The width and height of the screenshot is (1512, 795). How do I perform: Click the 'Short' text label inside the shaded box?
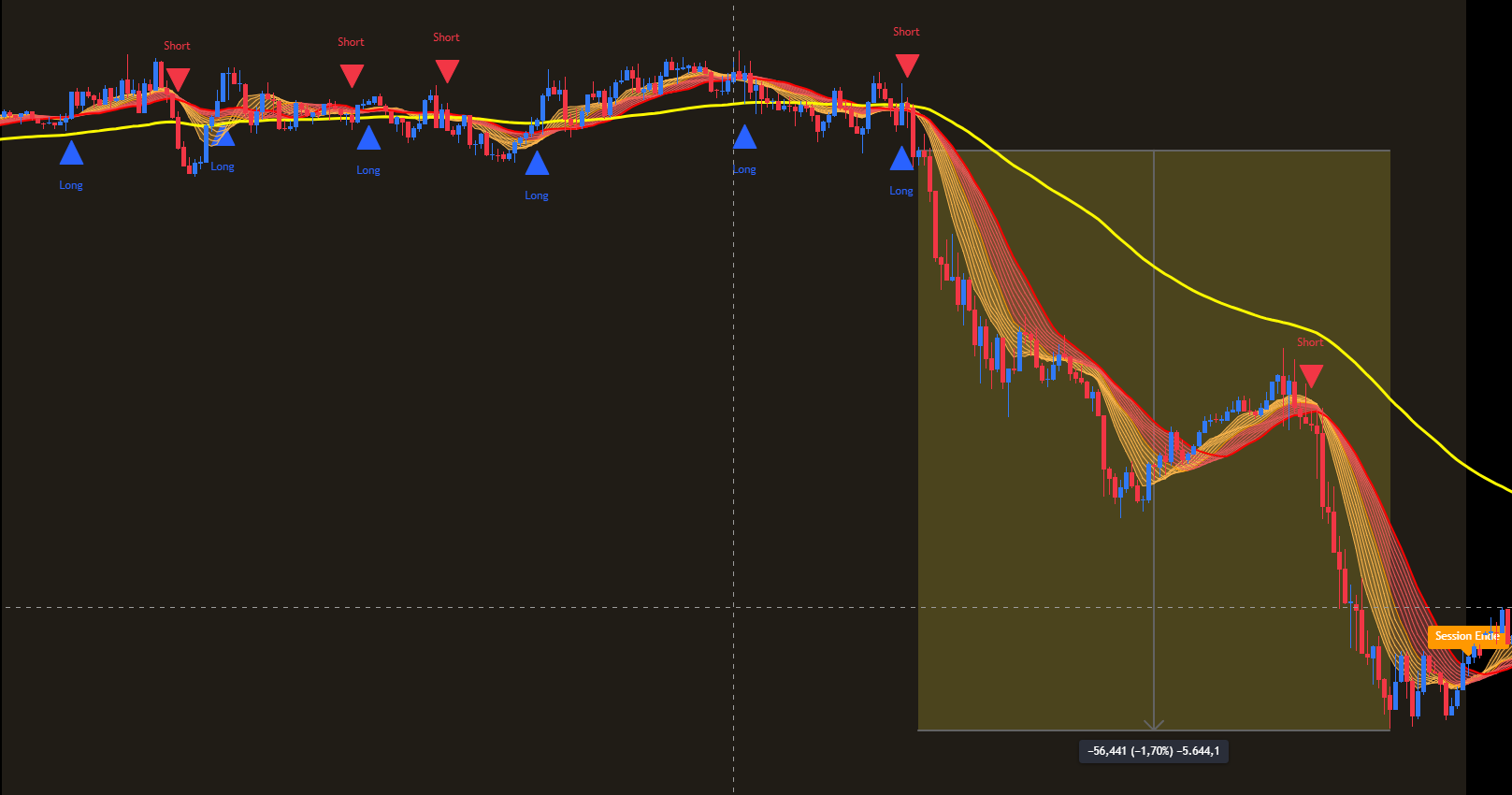coord(1309,342)
